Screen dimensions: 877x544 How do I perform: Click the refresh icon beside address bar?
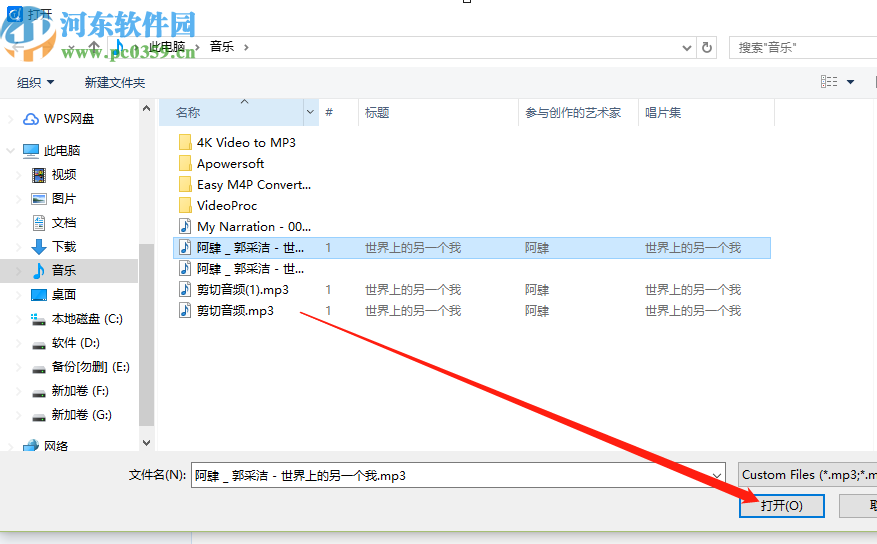707,48
